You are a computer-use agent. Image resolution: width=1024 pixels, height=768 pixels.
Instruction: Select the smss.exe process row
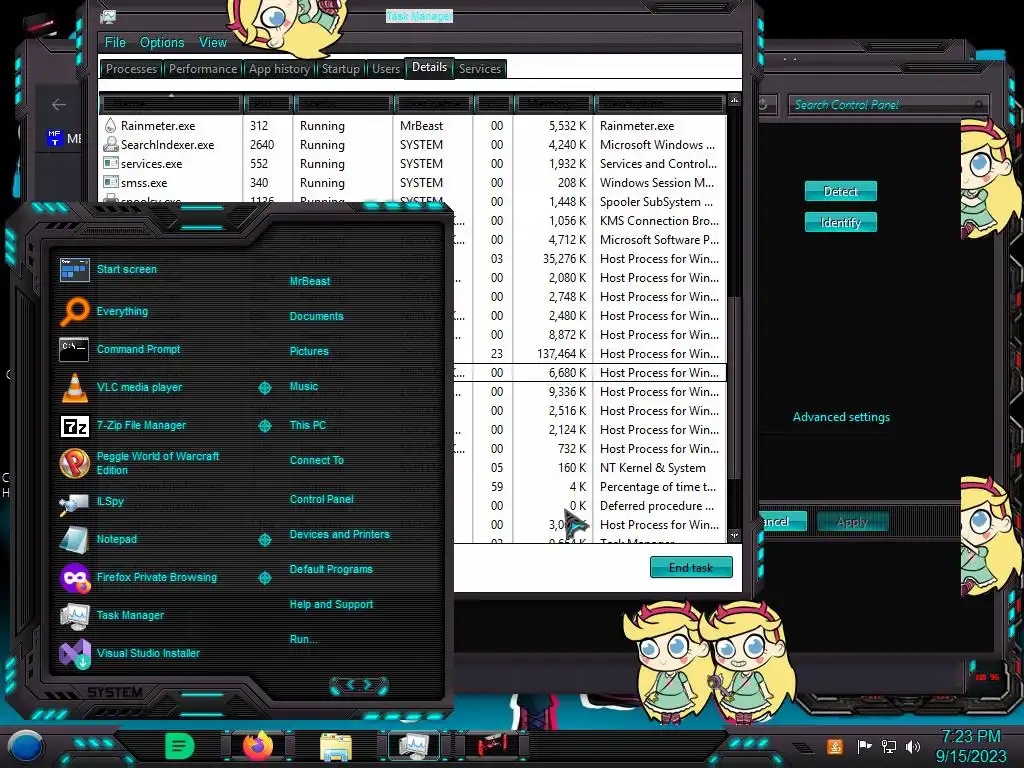tap(413, 183)
